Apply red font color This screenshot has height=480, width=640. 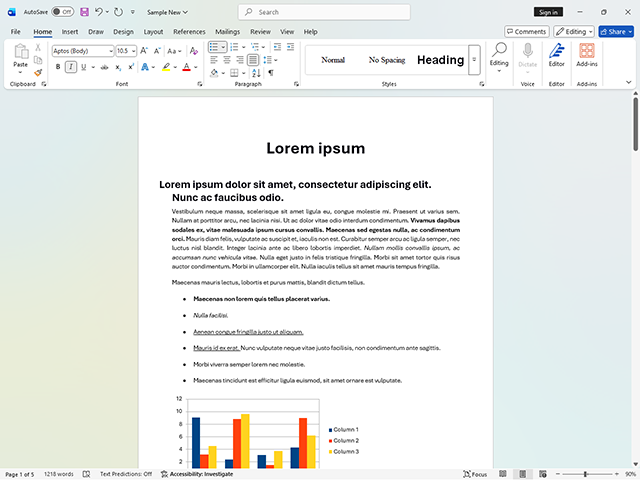click(x=187, y=67)
